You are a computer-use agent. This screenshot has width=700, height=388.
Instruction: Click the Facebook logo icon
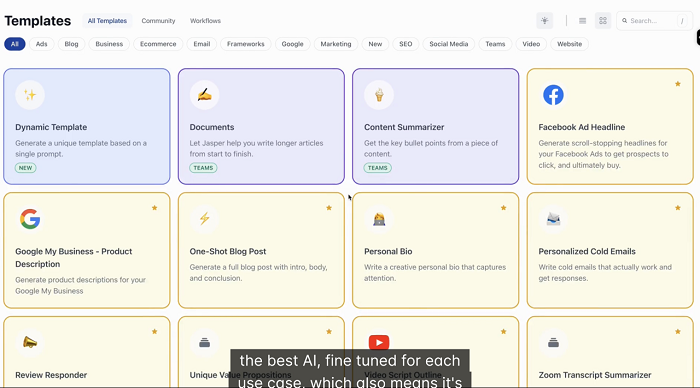(553, 95)
